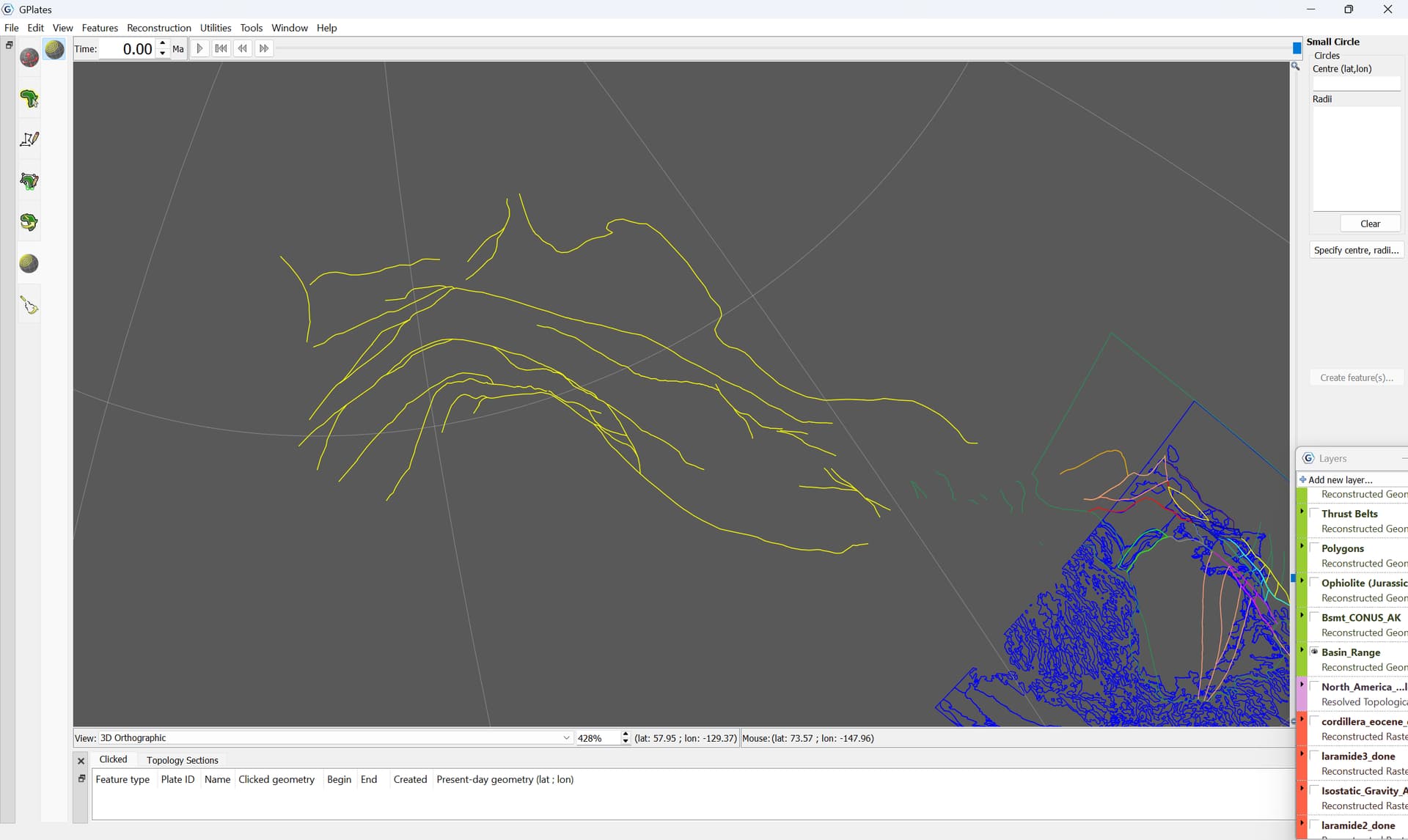Click the vertical zoom slider handle

1293,578
